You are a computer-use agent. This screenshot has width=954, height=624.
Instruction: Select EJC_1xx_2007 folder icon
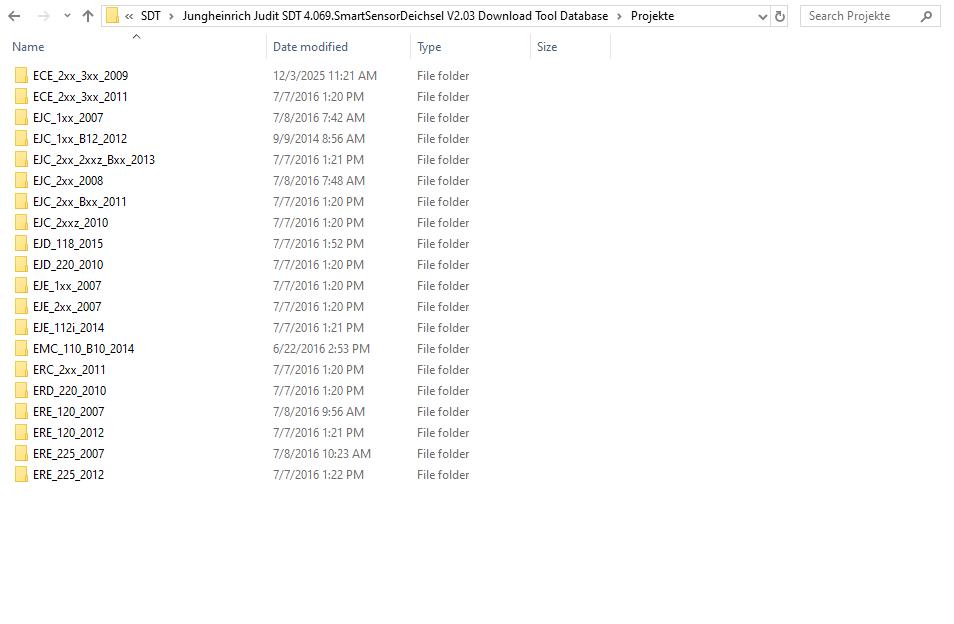[x=21, y=117]
